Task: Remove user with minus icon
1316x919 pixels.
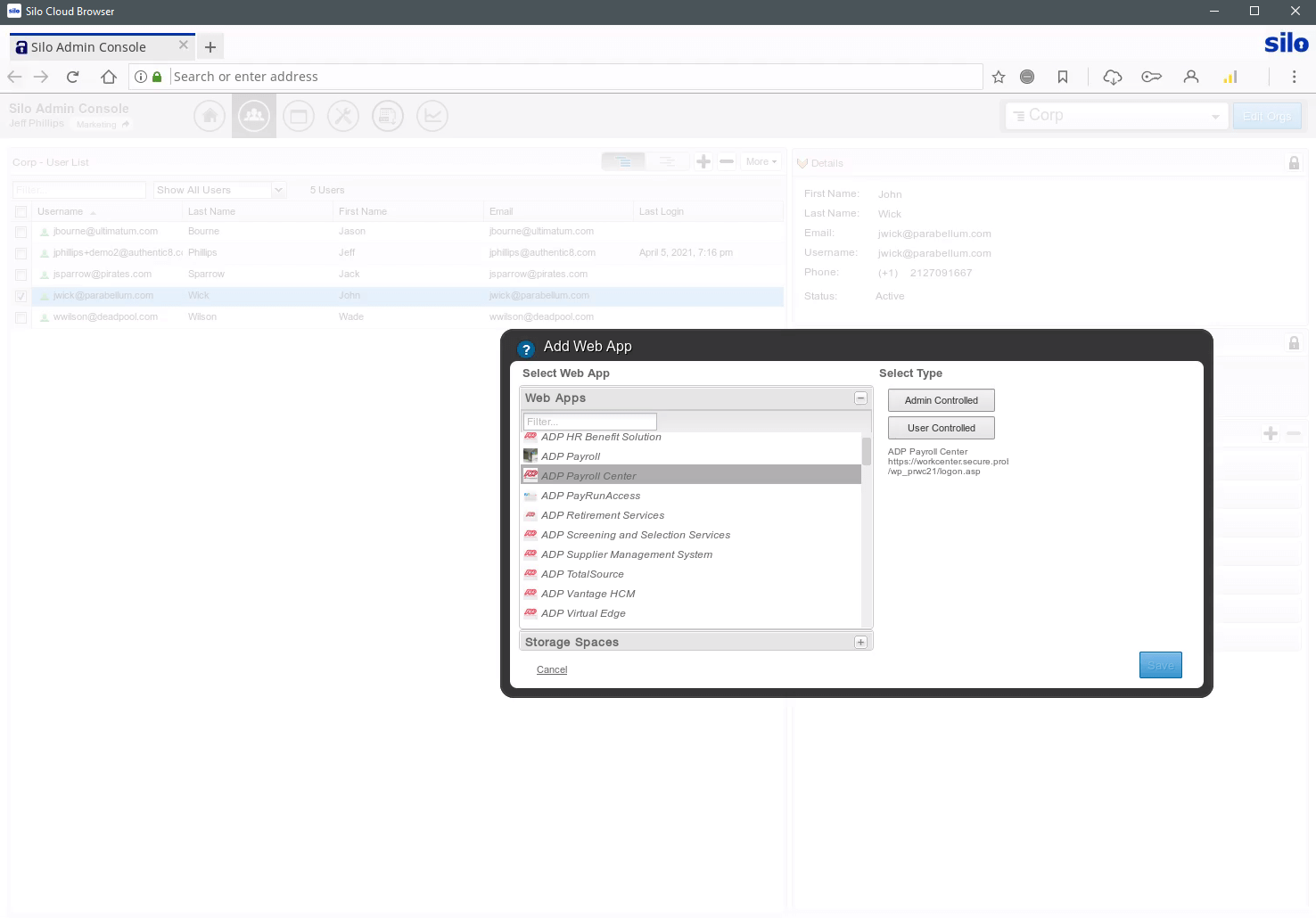Action: 727,161
